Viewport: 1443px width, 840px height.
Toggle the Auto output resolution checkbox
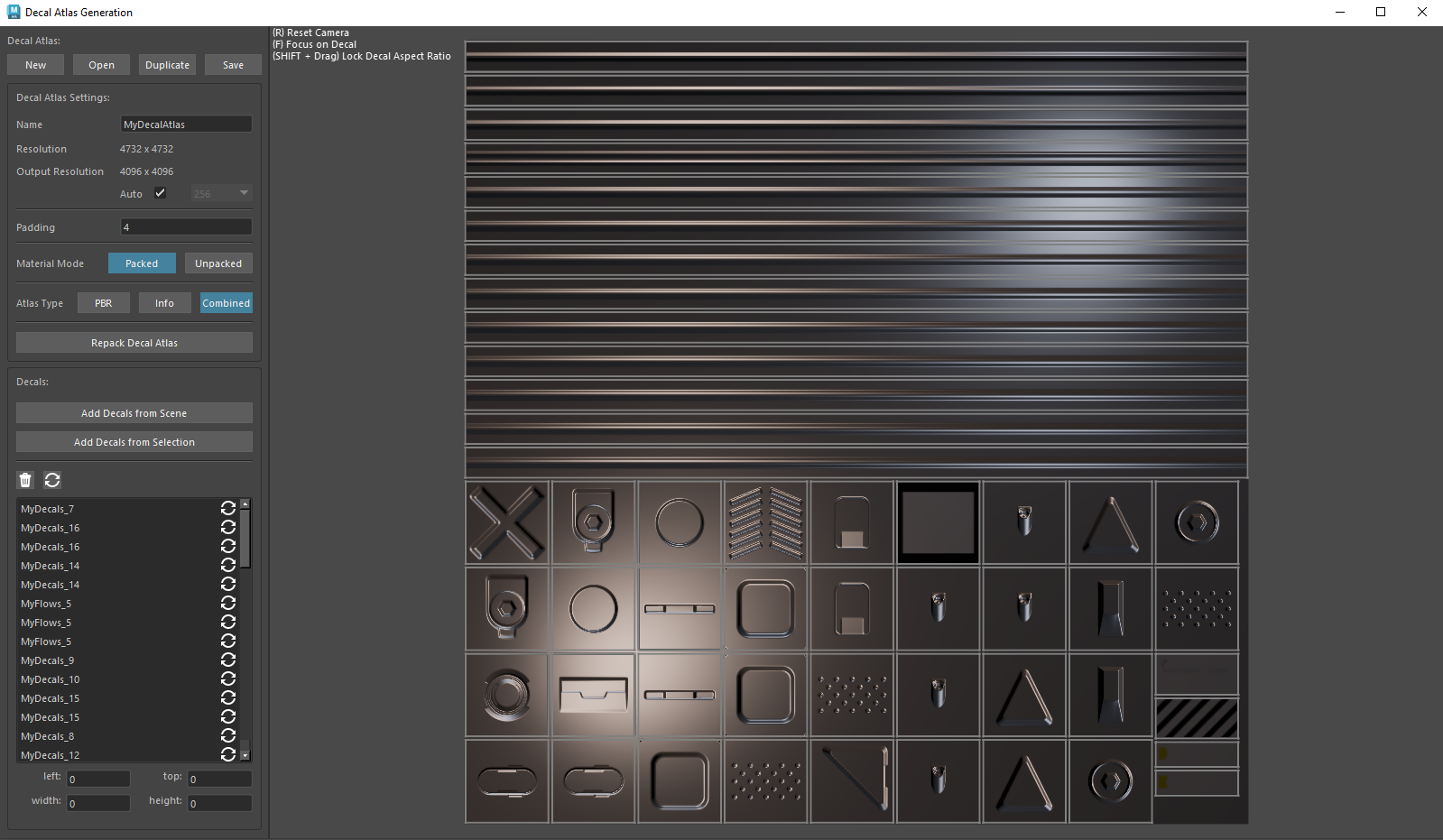coord(160,193)
